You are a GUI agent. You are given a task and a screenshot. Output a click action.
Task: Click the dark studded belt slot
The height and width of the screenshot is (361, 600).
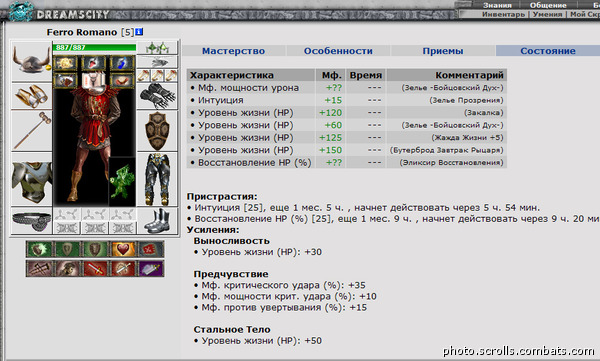(31, 221)
